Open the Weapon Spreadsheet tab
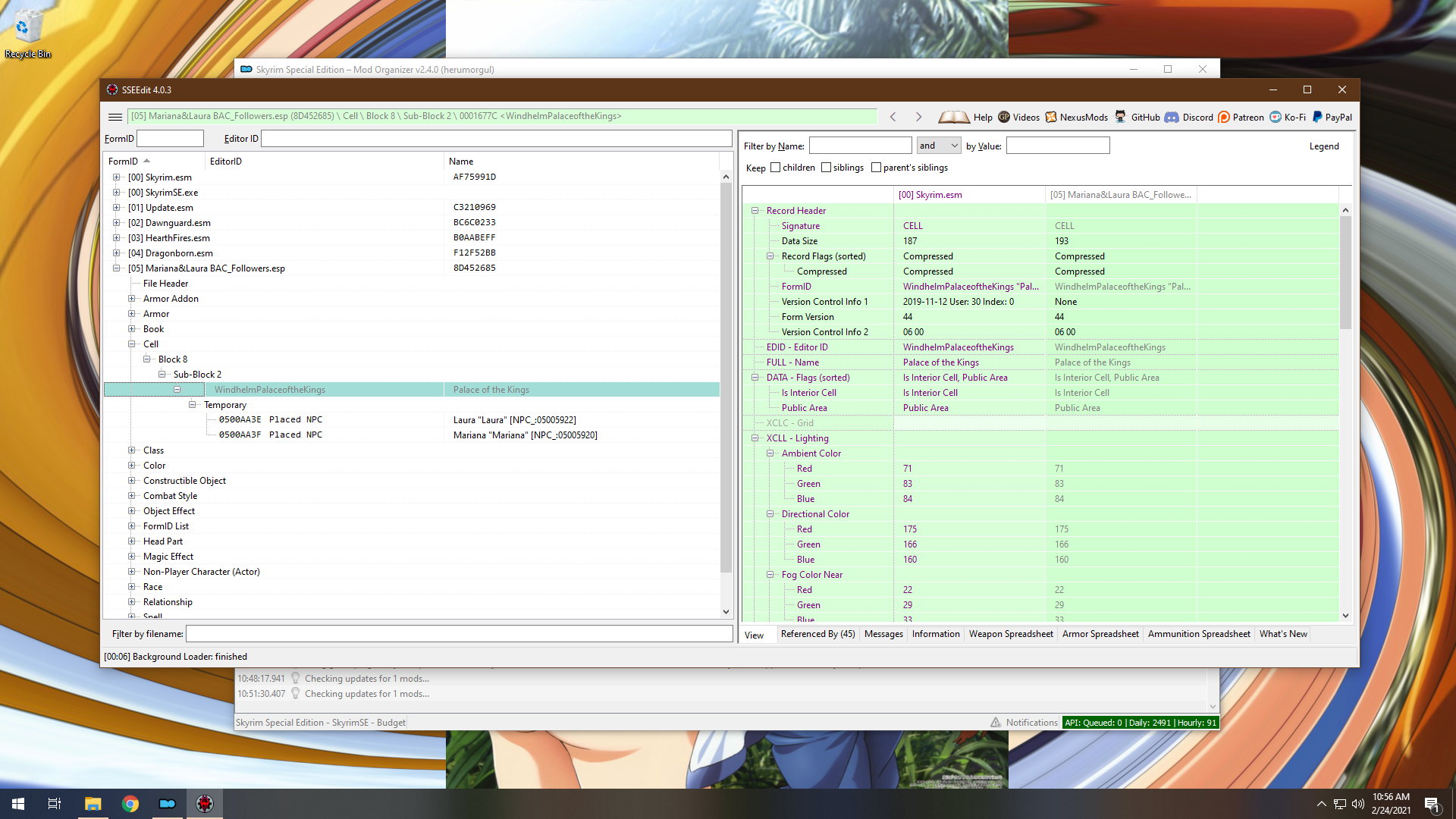The width and height of the screenshot is (1456, 819). point(1011,634)
